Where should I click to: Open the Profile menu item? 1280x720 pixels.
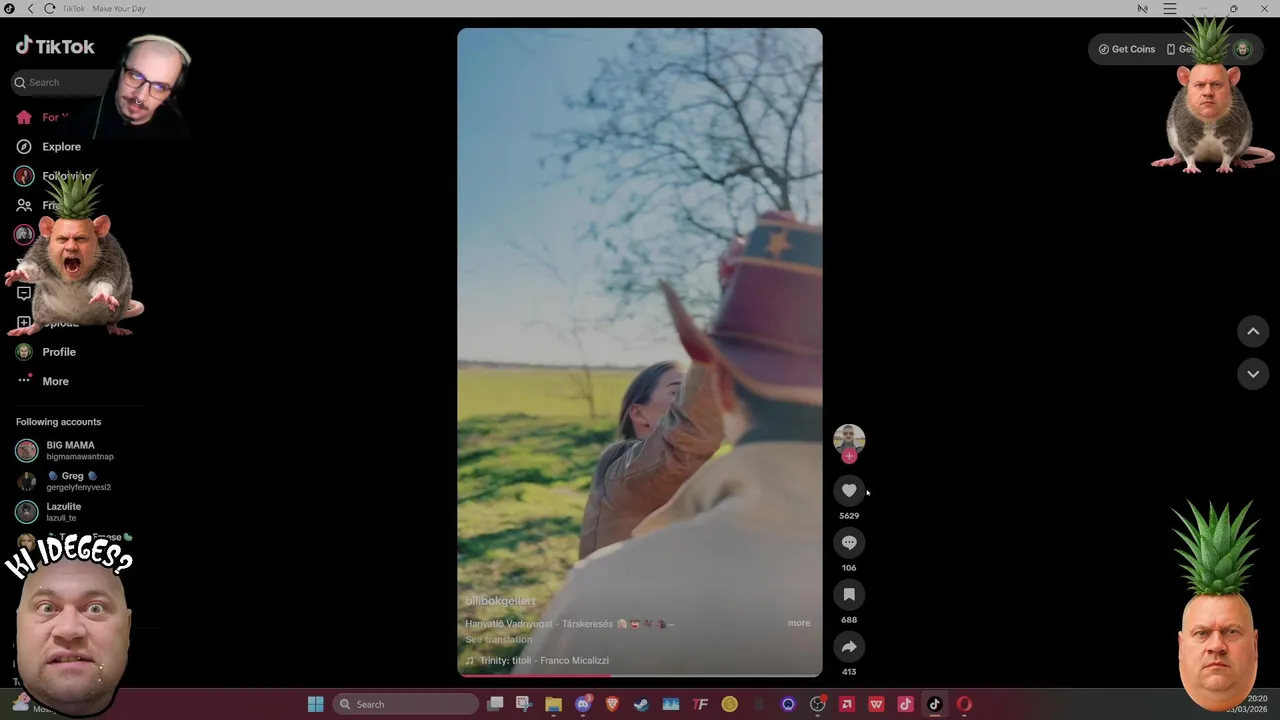(x=59, y=352)
